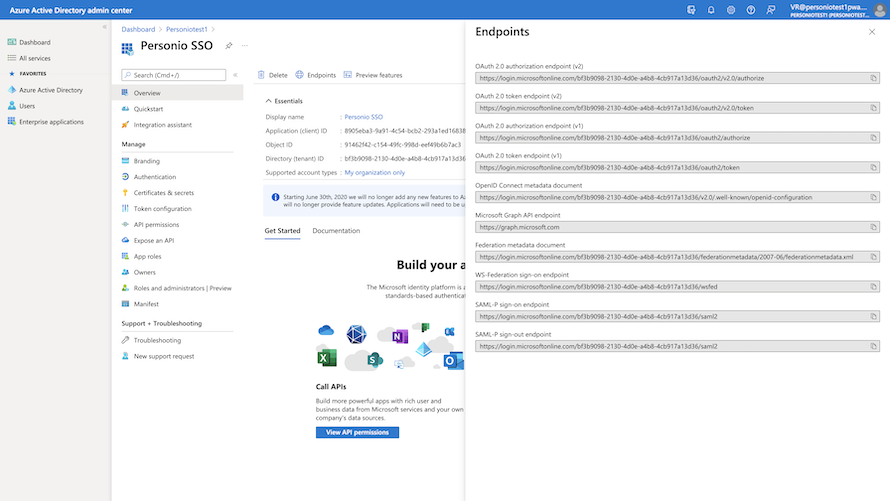Collapse the left navigation sidebar

tap(104, 27)
